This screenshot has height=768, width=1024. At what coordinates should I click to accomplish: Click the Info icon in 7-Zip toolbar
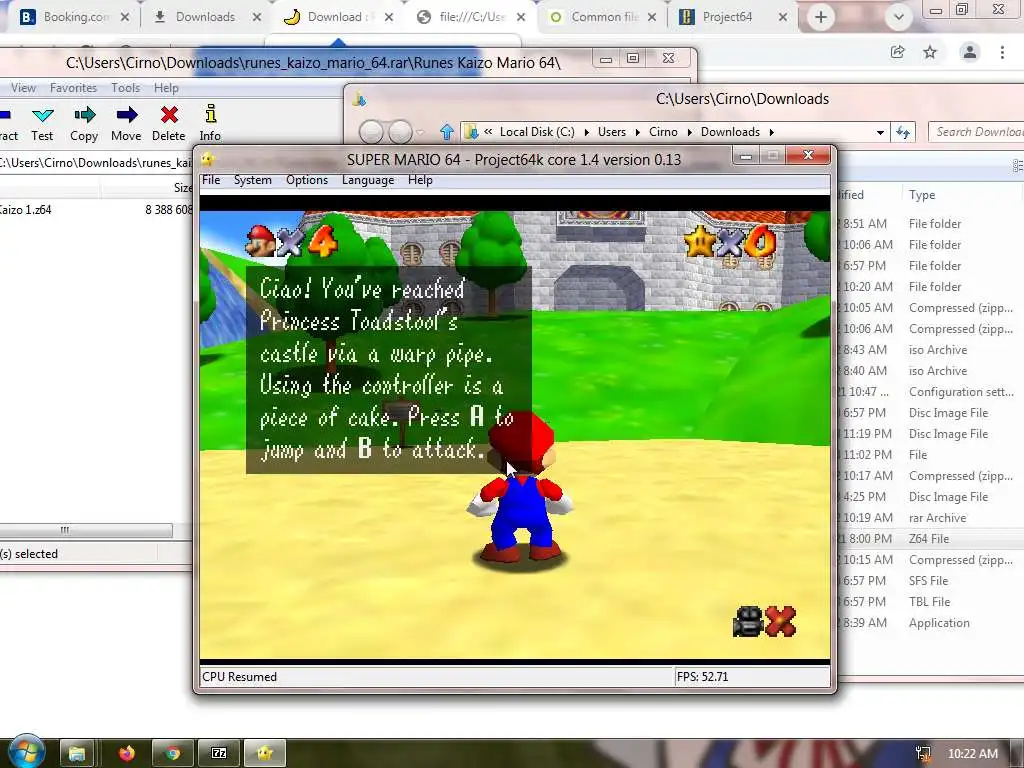point(210,115)
